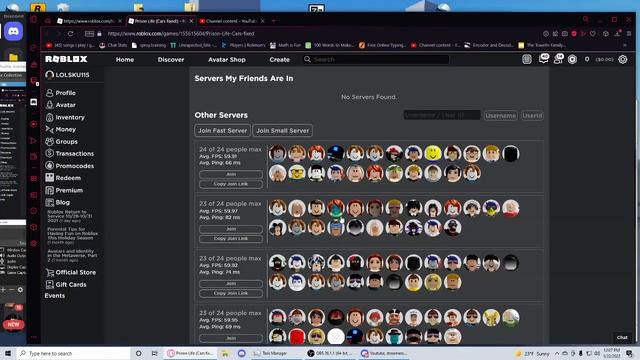This screenshot has width=640, height=360.
Task: Go to Discover in Roblox navigation
Action: [x=171, y=60]
